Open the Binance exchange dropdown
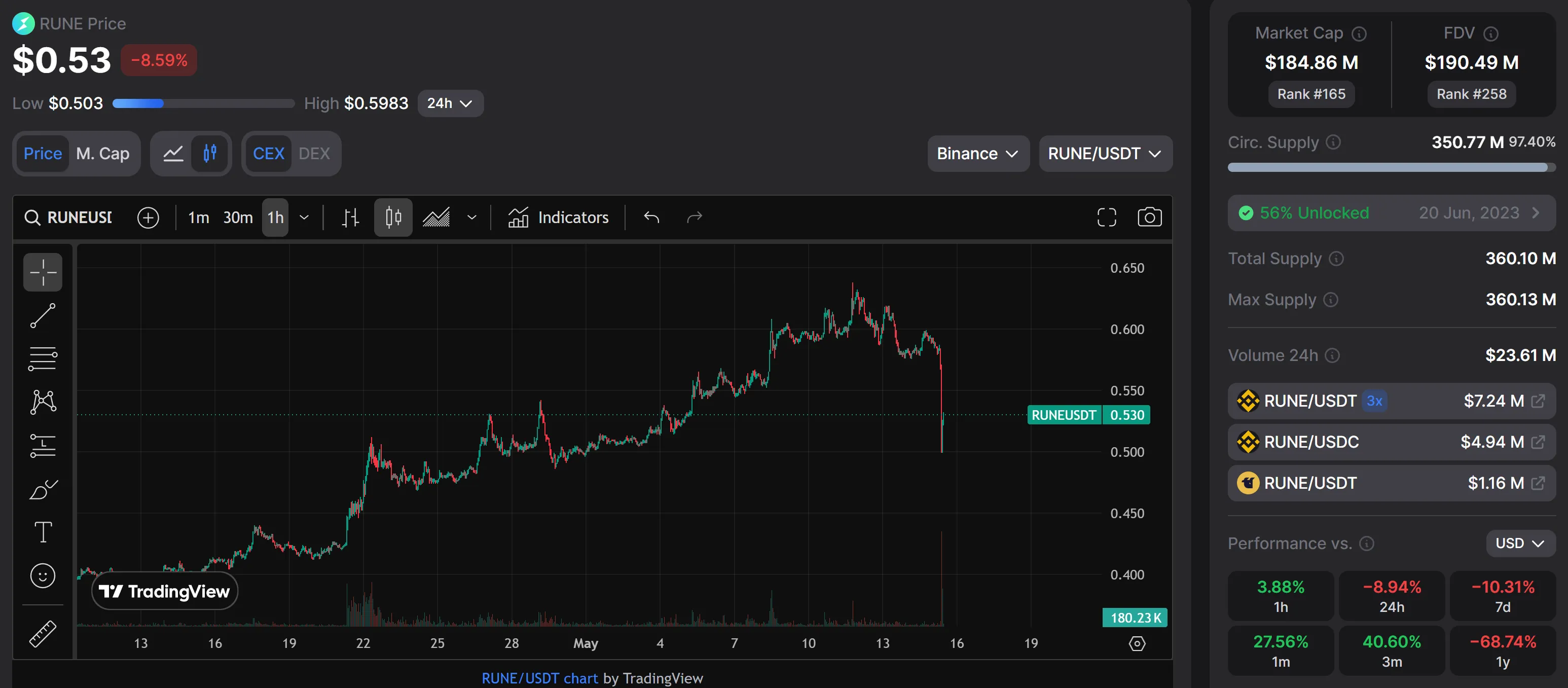The height and width of the screenshot is (688, 1568). 978,154
